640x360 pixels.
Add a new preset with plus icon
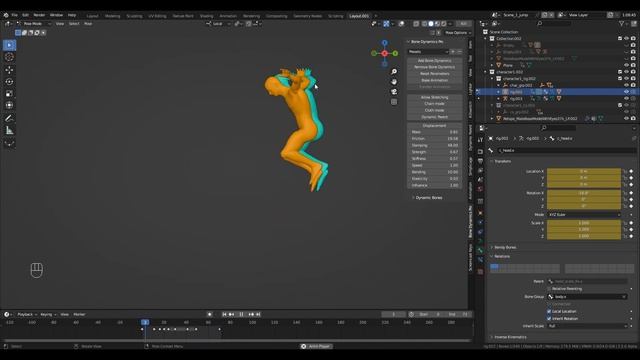pyautogui.click(x=453, y=52)
